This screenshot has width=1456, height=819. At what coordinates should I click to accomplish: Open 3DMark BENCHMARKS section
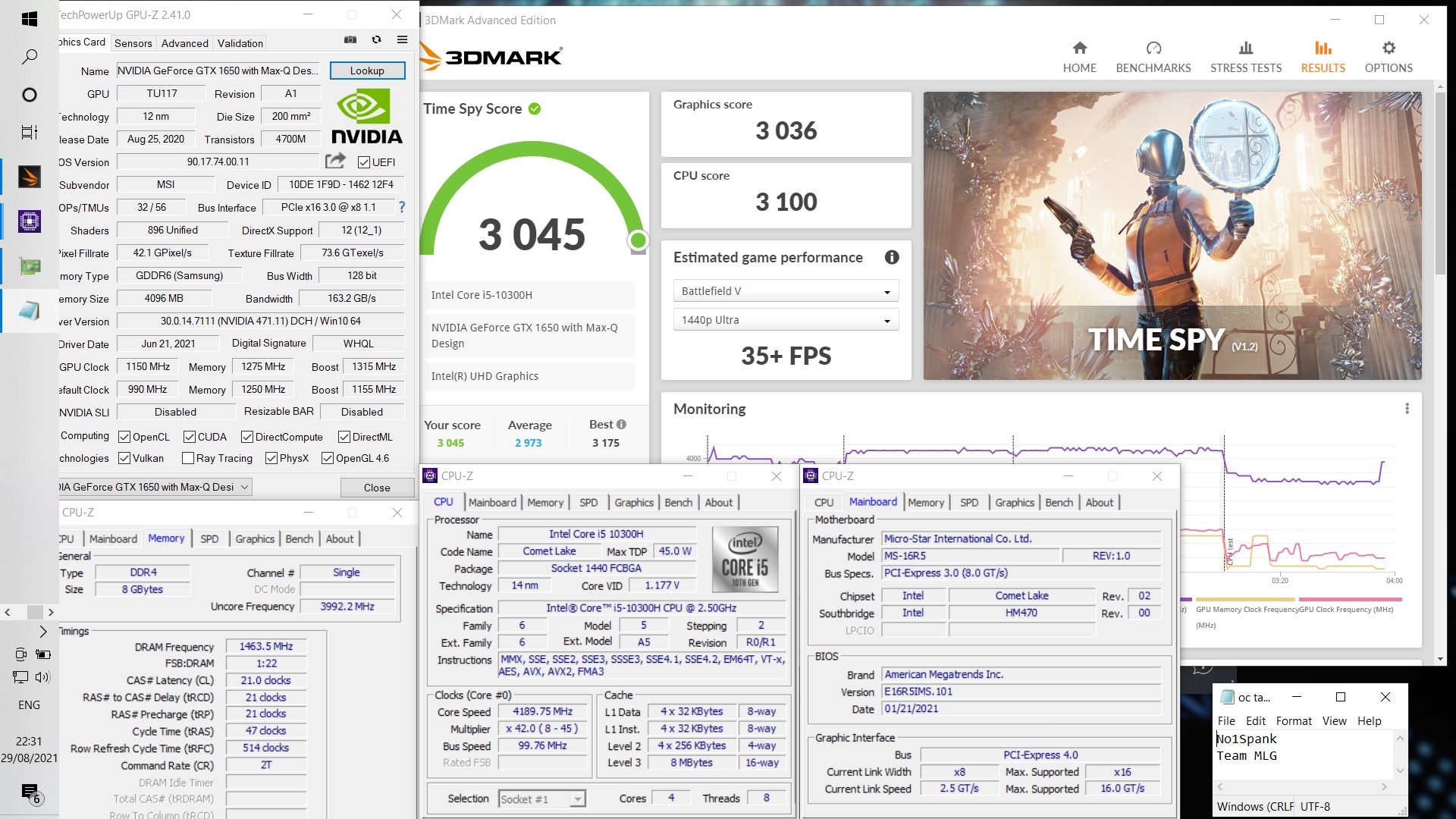tap(1153, 58)
